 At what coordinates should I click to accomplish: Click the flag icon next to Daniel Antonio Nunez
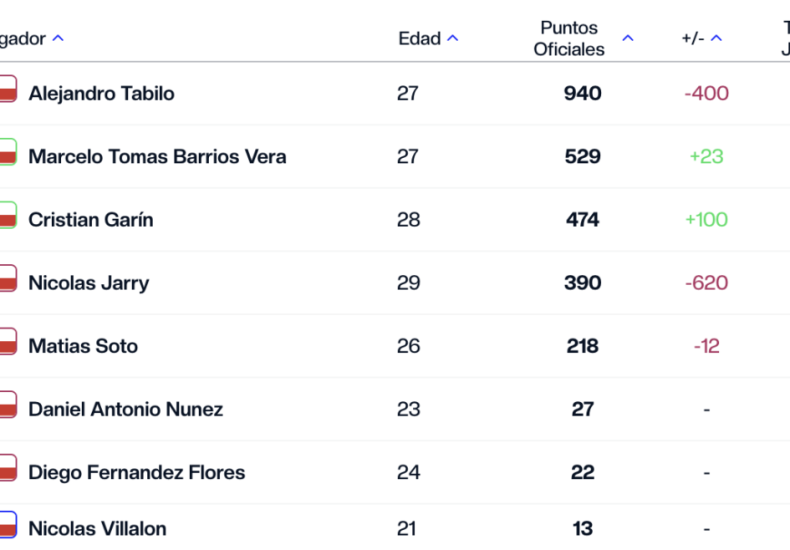(8, 404)
